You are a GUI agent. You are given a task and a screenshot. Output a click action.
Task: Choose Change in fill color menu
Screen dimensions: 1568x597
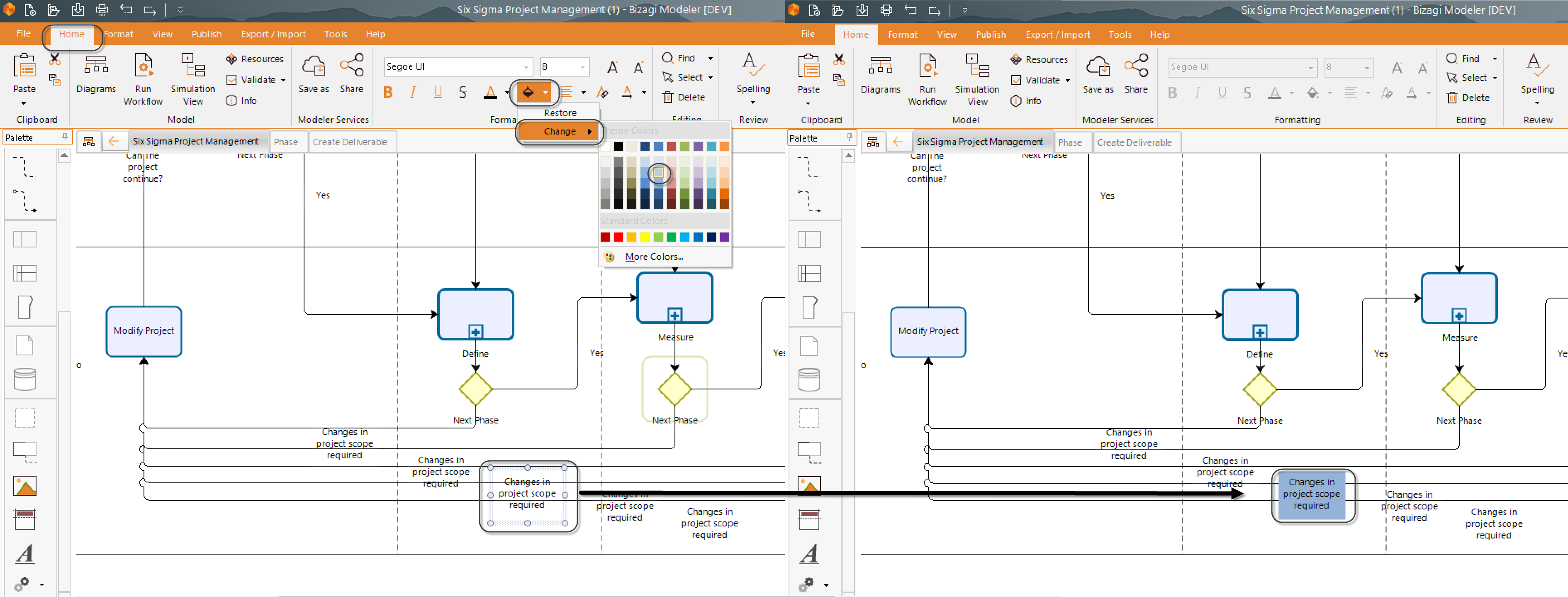[560, 131]
